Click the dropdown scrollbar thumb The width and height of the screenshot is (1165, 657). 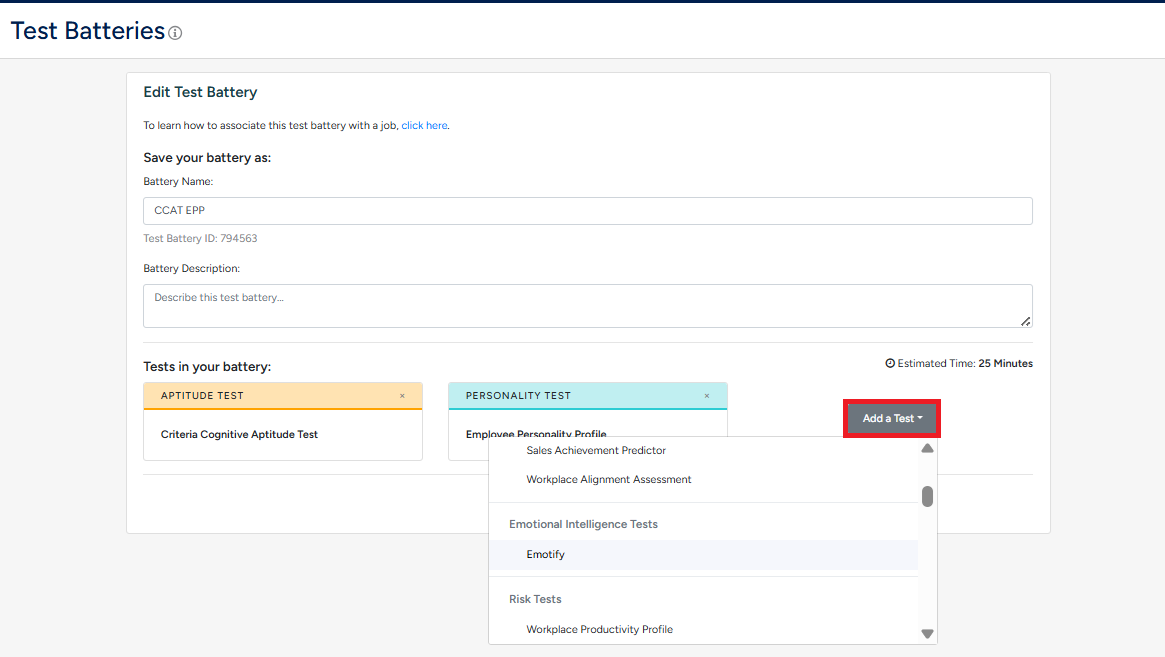click(927, 496)
